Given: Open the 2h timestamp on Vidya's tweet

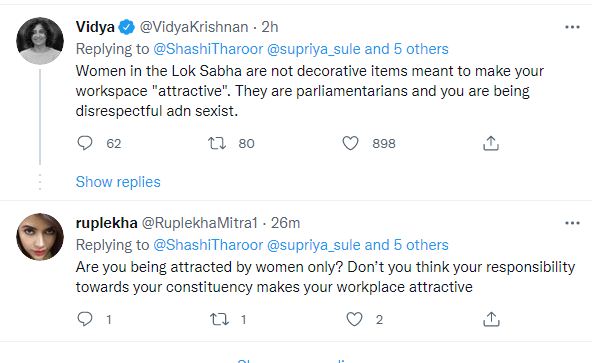Looking at the screenshot, I should pyautogui.click(x=270, y=27).
